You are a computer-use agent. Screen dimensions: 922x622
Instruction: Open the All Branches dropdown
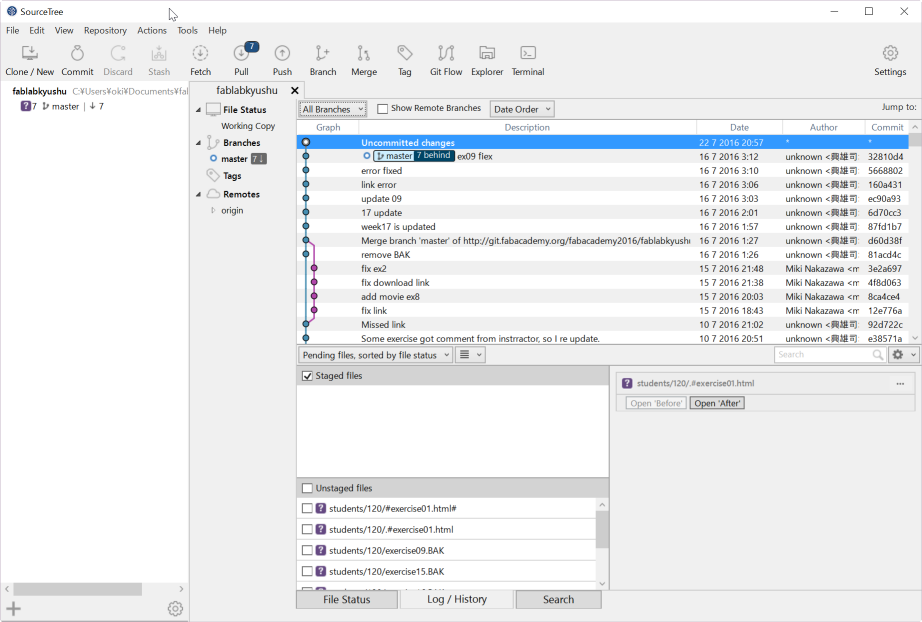coord(333,109)
